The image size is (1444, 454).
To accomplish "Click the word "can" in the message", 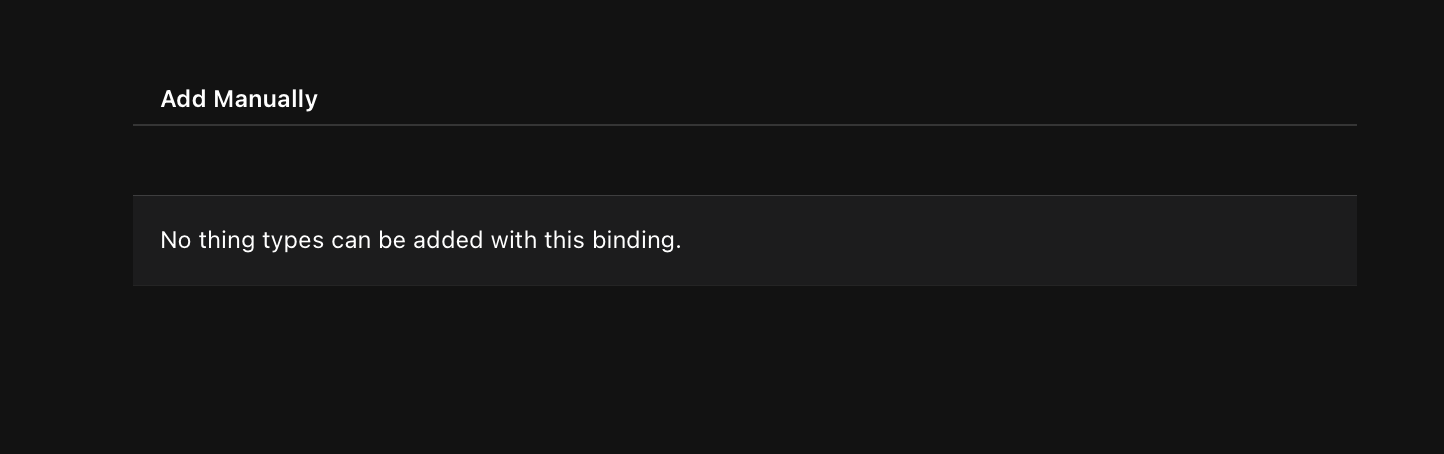I will tap(351, 241).
